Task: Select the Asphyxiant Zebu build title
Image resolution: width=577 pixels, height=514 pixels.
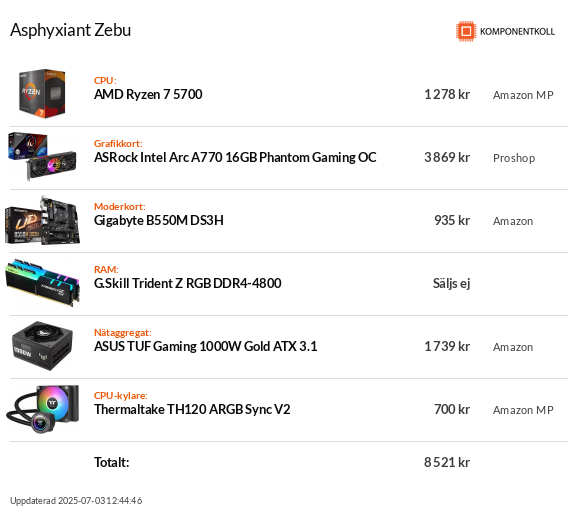Action: pyautogui.click(x=70, y=30)
